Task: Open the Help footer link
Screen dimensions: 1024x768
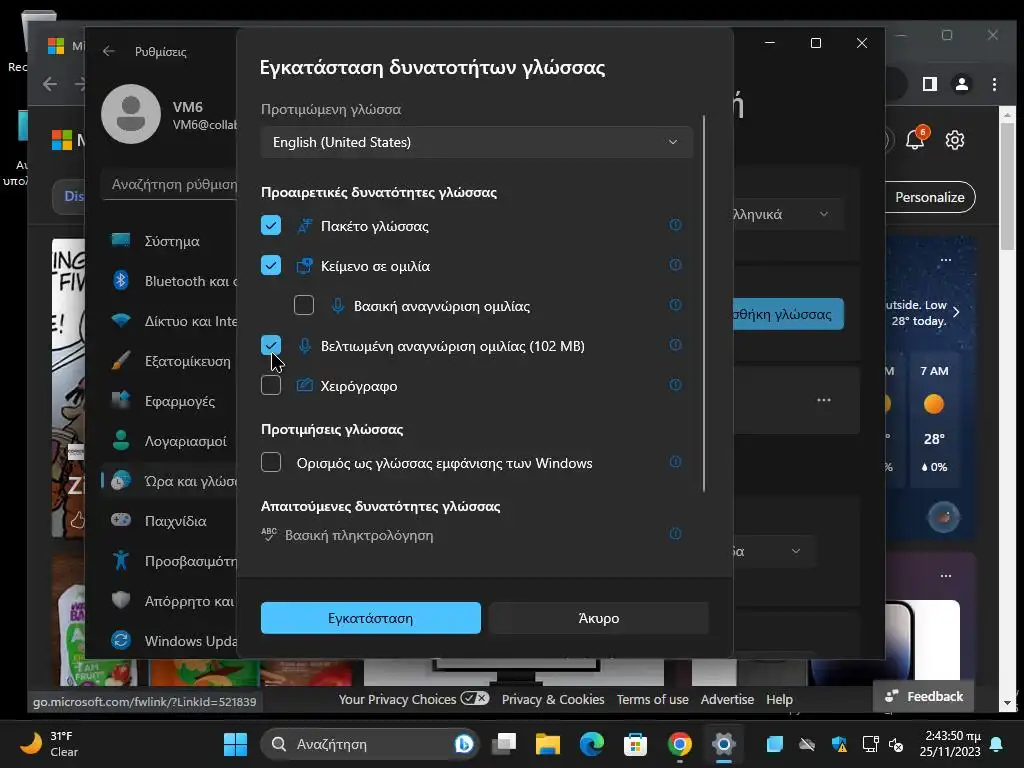Action: coord(779,699)
